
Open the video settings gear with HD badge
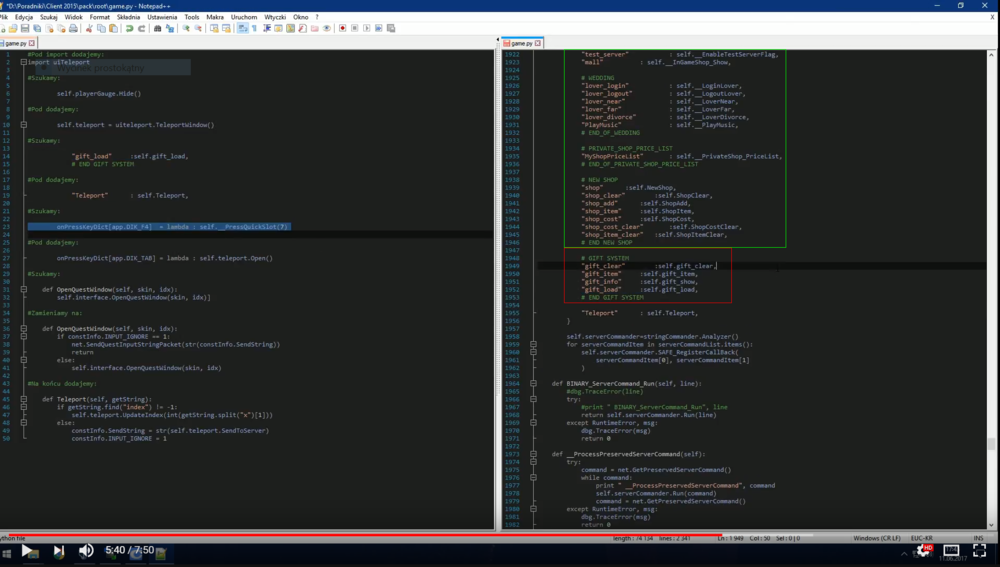923,550
